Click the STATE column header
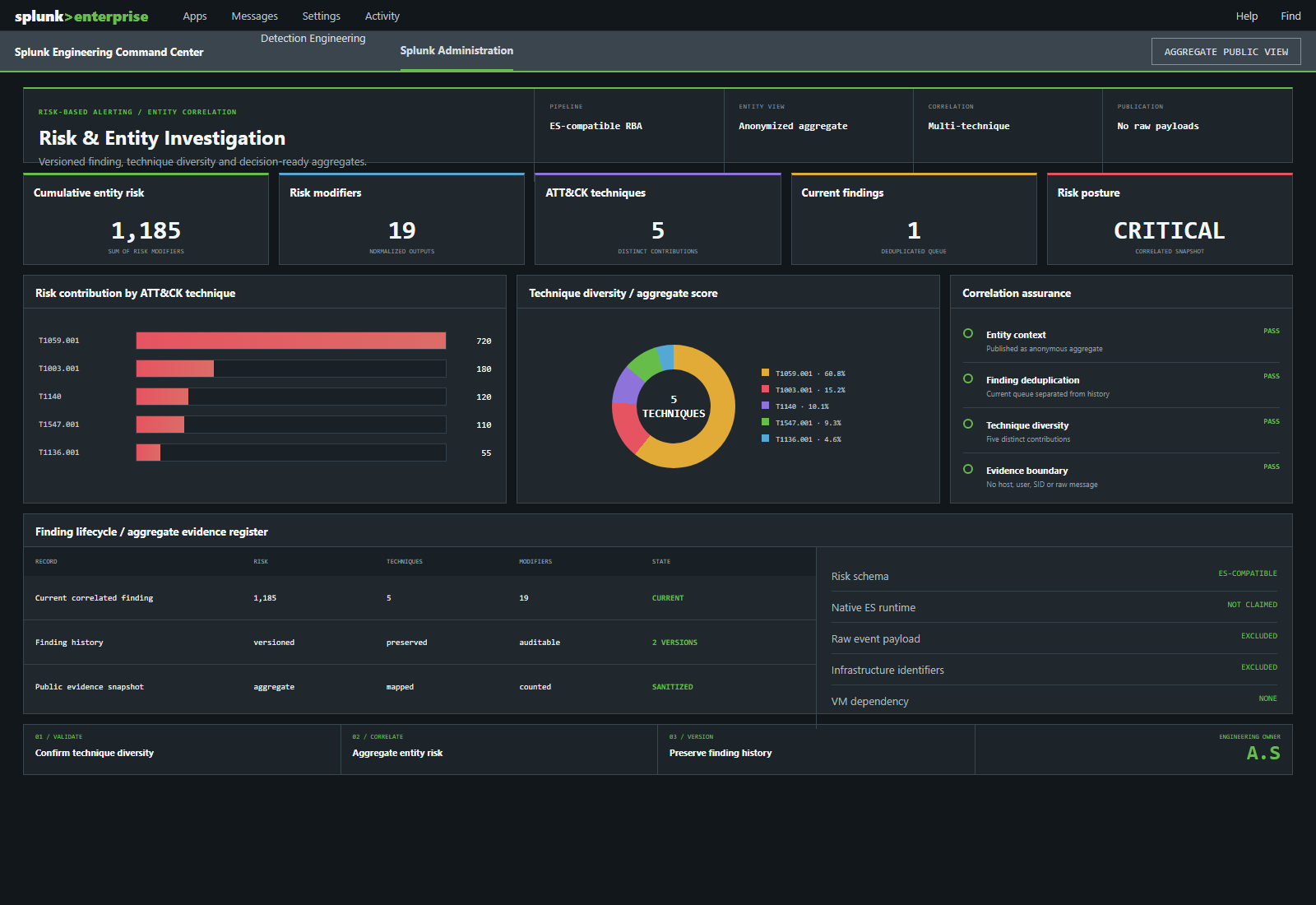1316x905 pixels. tap(661, 561)
